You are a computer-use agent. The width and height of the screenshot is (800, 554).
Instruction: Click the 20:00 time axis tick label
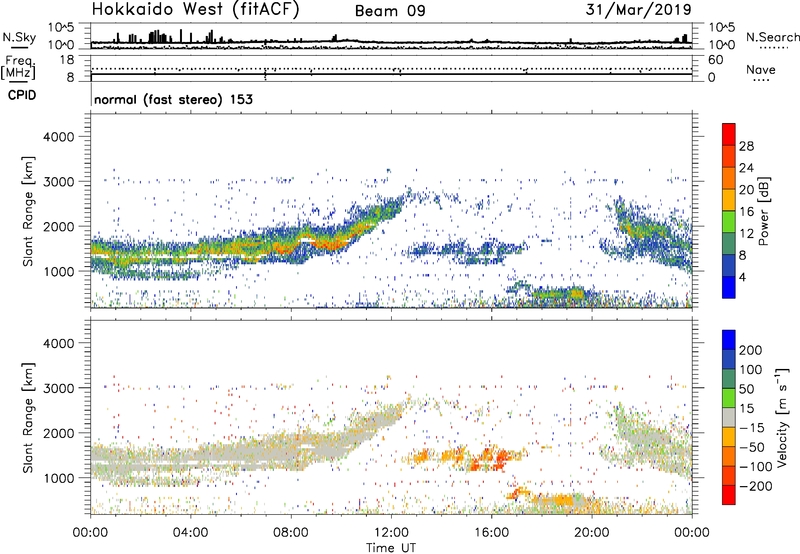(591, 533)
